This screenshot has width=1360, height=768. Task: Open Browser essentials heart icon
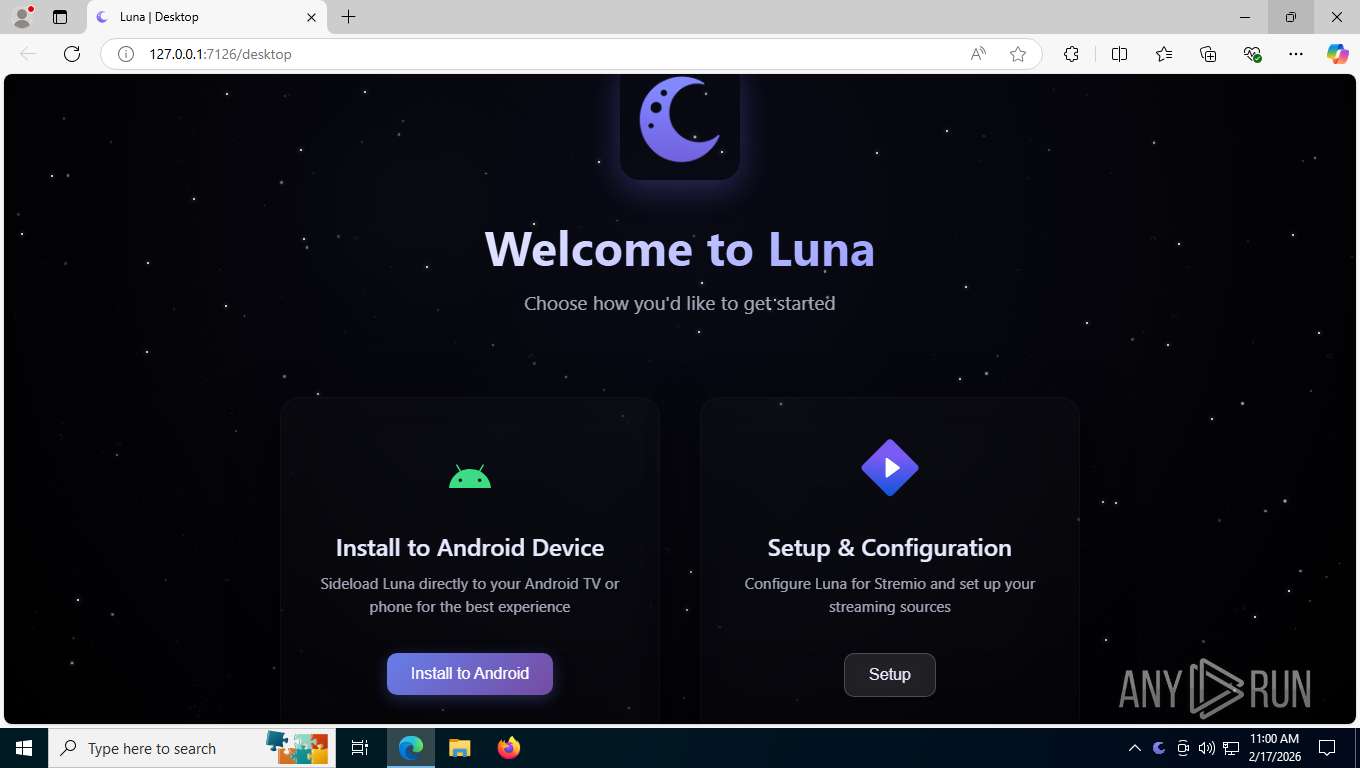pyautogui.click(x=1252, y=54)
